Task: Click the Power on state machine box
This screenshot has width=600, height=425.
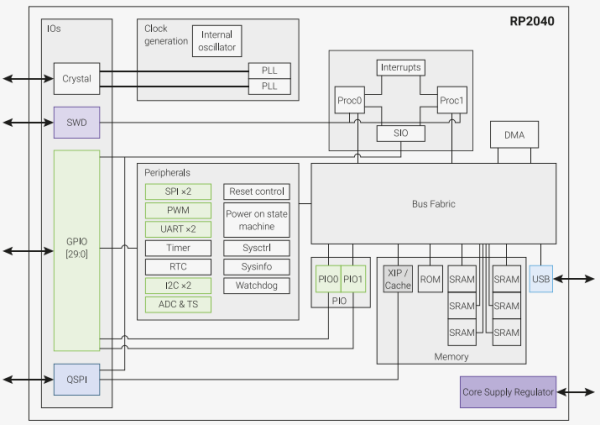Action: [x=256, y=220]
